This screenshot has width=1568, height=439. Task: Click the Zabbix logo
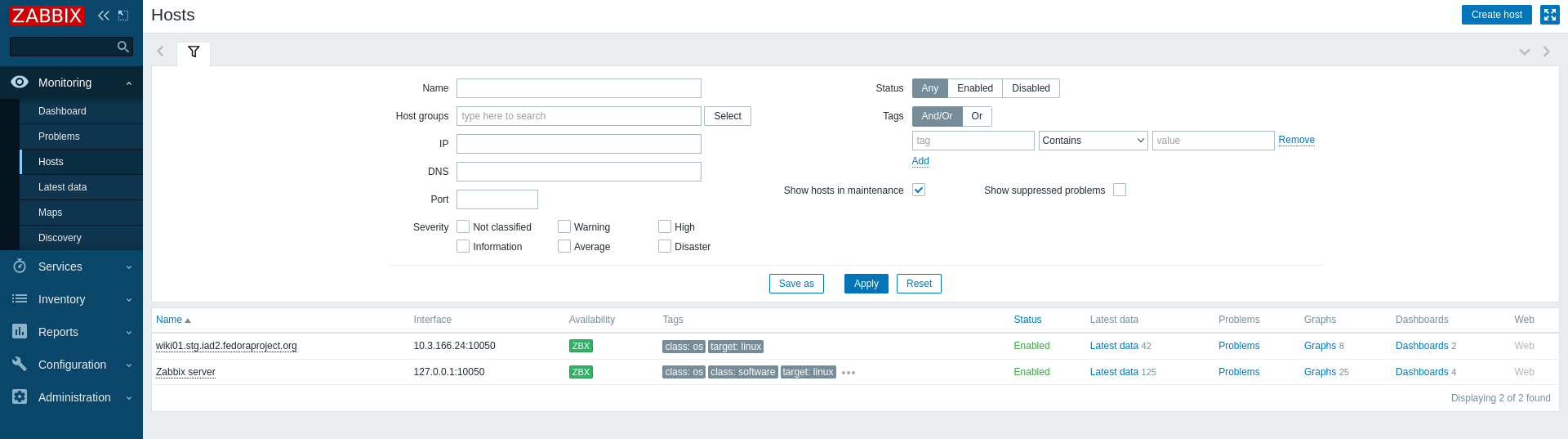(47, 16)
